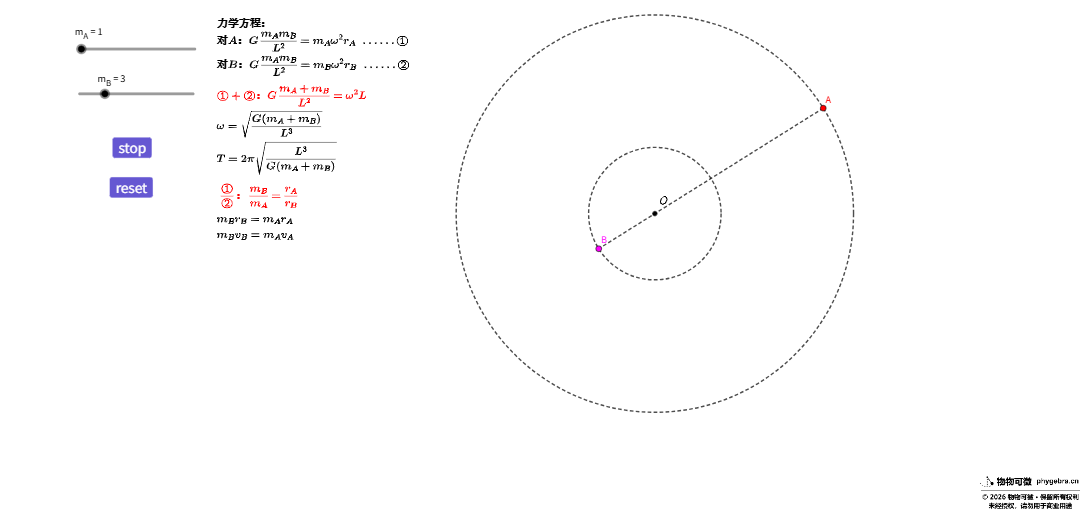This screenshot has height=512, width=1084.
Task: Click the 物物可微 logo
Action: pos(1005,481)
